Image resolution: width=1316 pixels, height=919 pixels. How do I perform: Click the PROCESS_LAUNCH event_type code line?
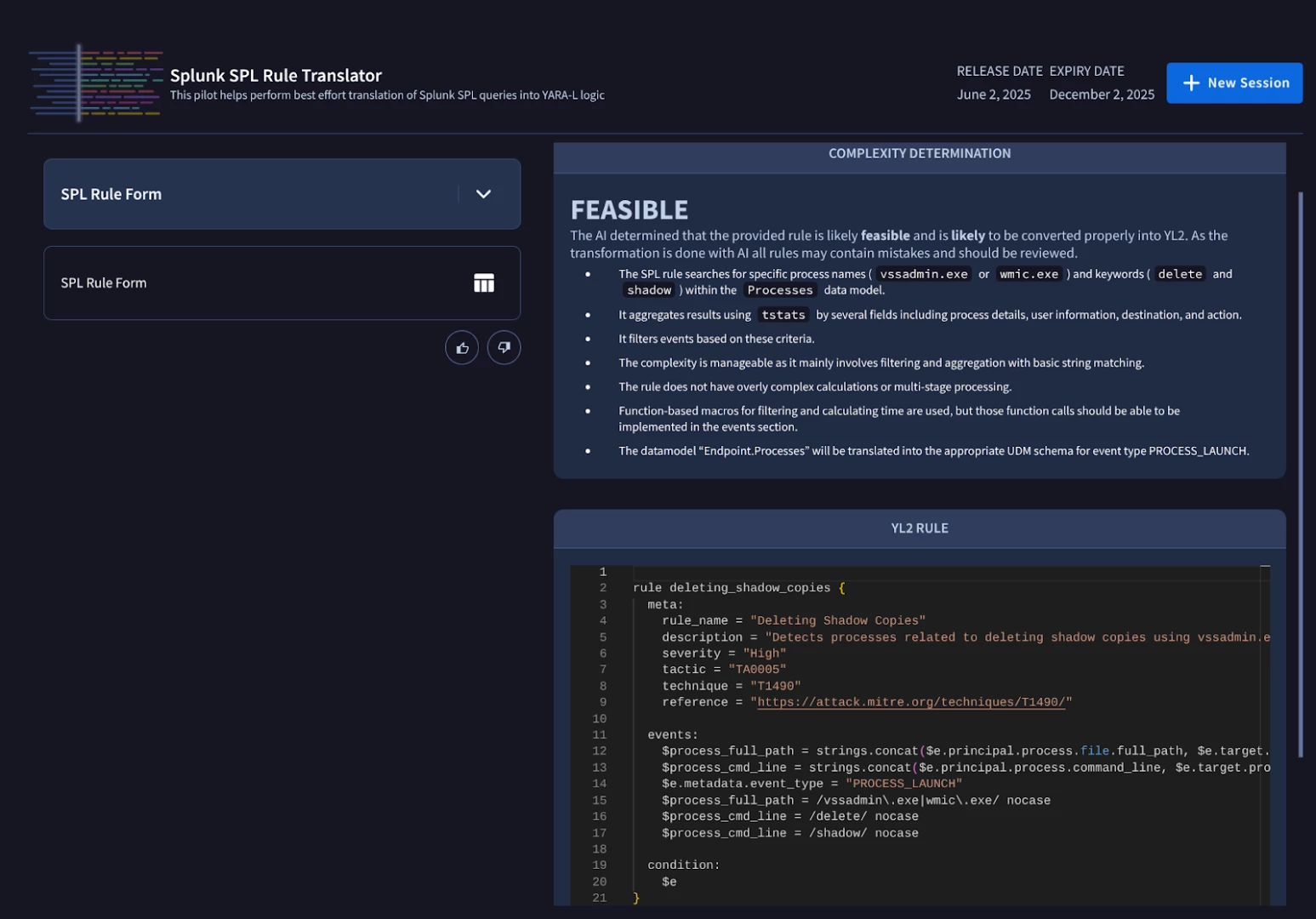tap(812, 784)
